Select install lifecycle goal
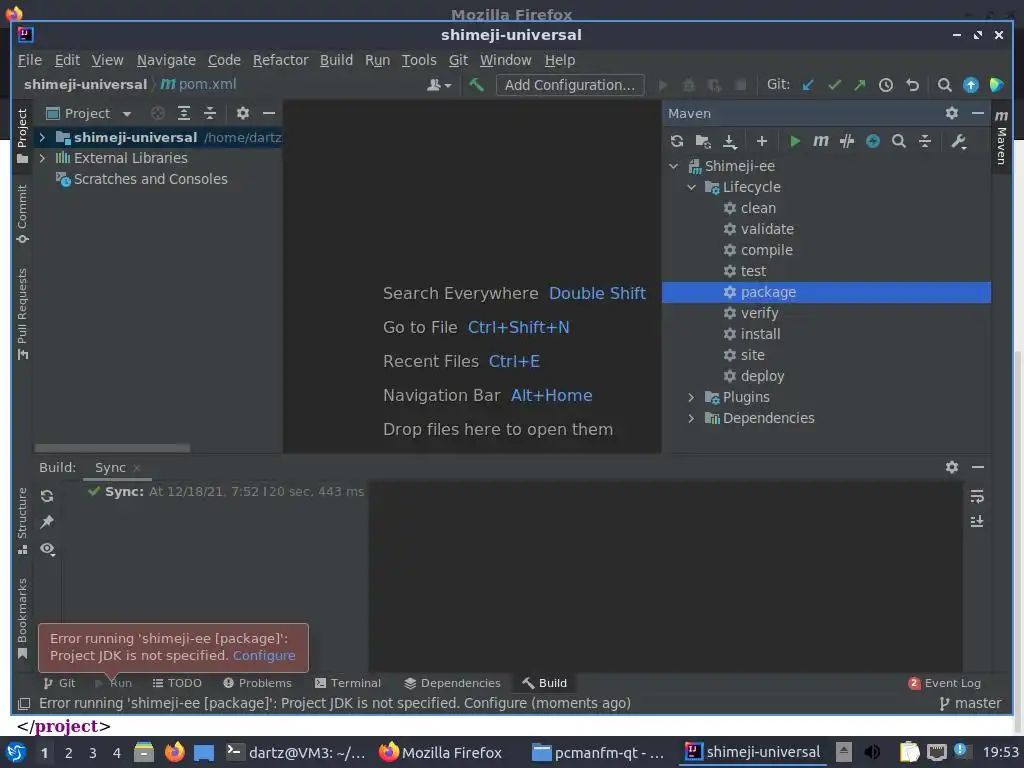The image size is (1024, 768). click(760, 334)
